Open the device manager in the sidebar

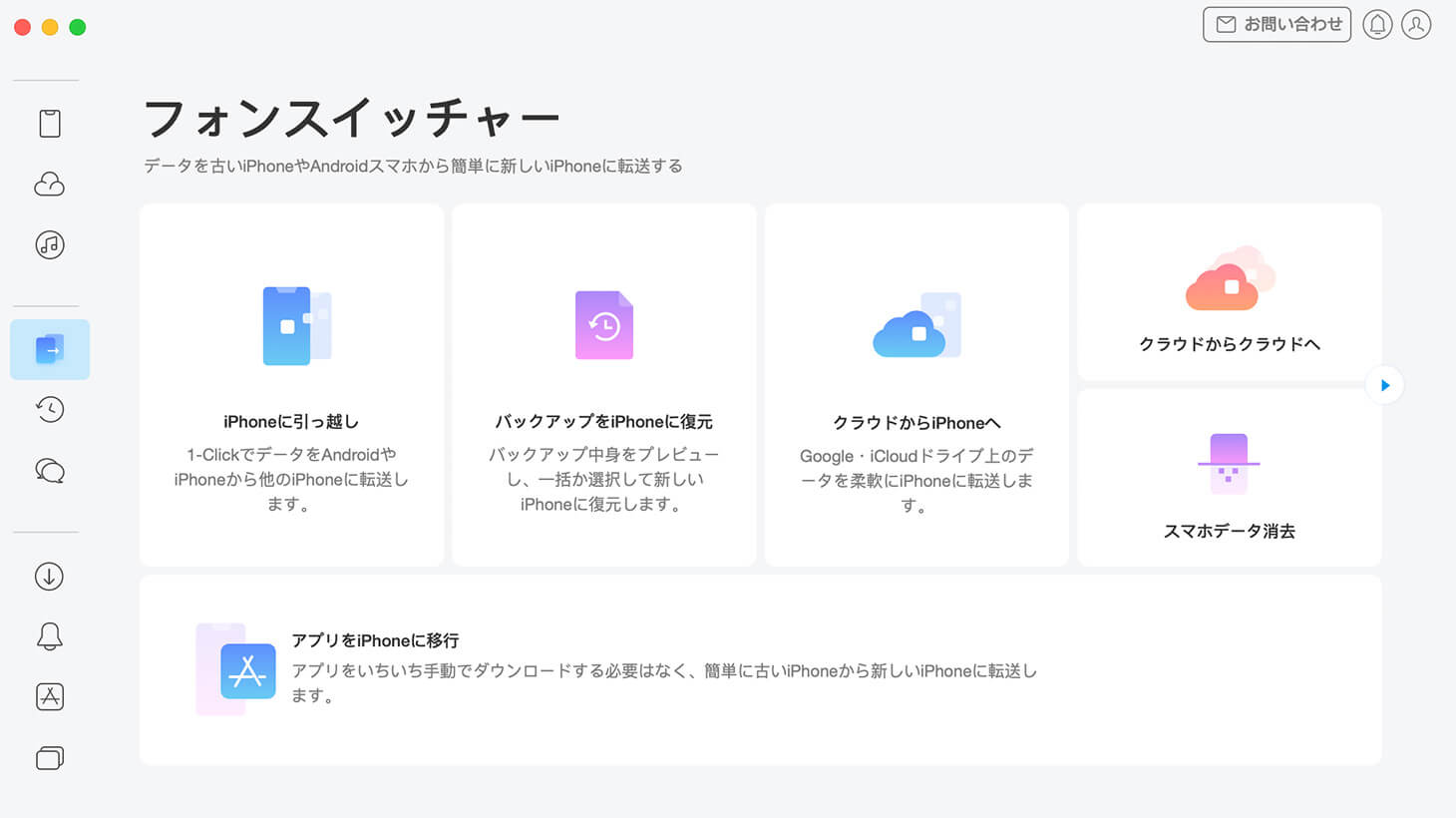coord(49,122)
